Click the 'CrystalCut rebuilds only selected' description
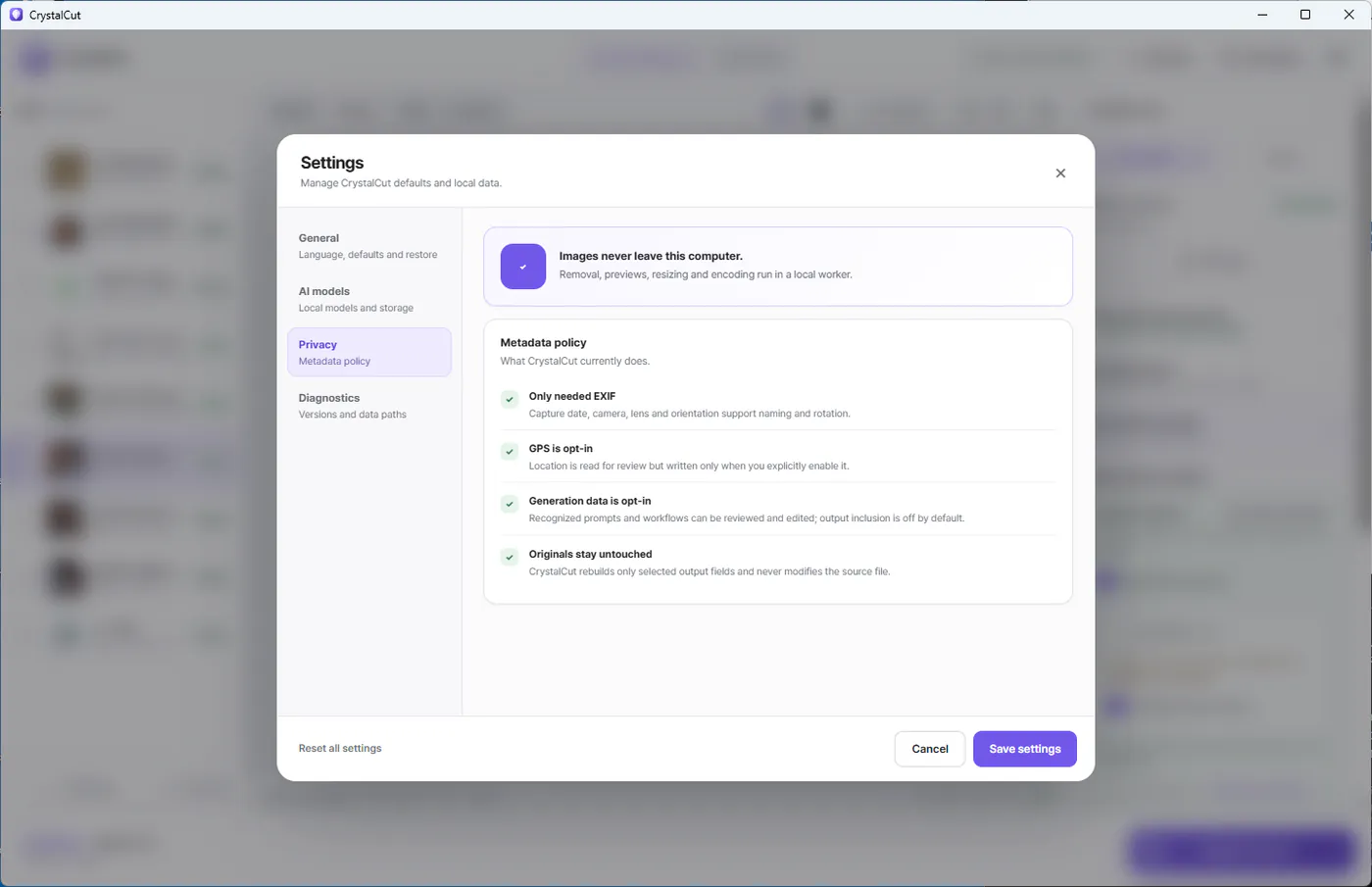 pos(710,571)
